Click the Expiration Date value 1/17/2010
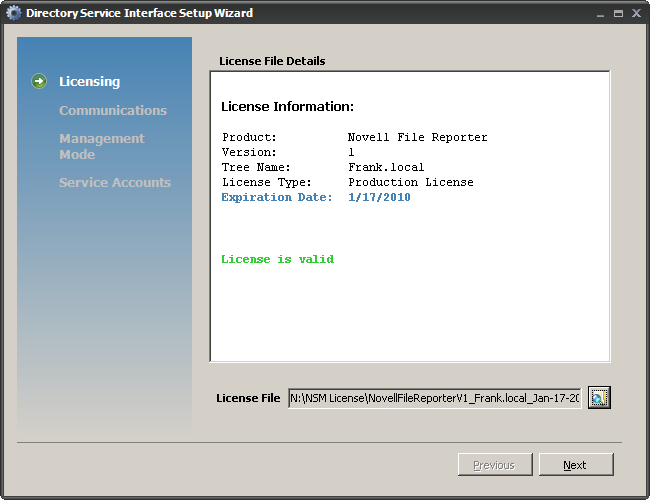The height and width of the screenshot is (500, 650). tap(379, 197)
